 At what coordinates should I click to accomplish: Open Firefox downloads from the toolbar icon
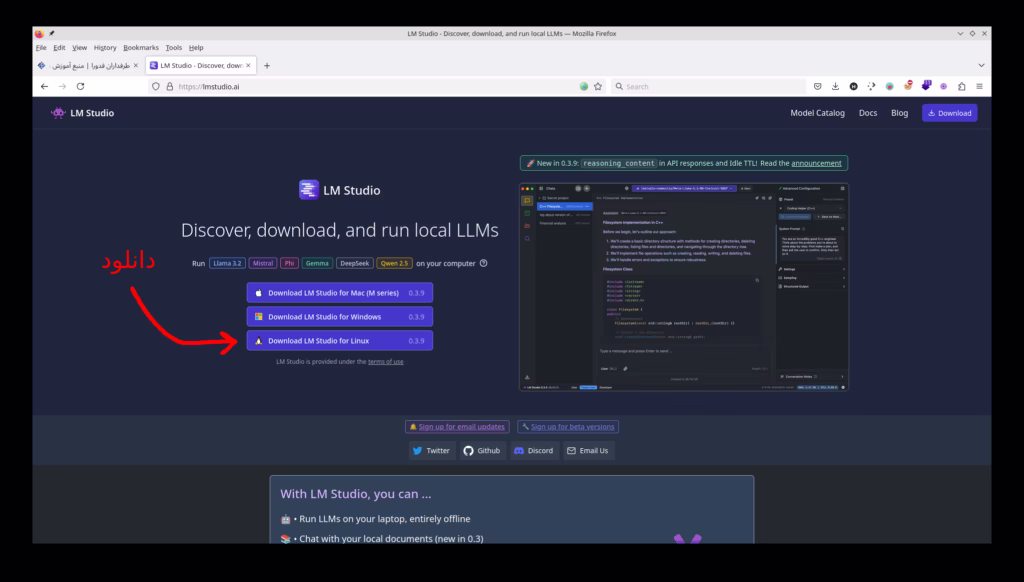[838, 86]
